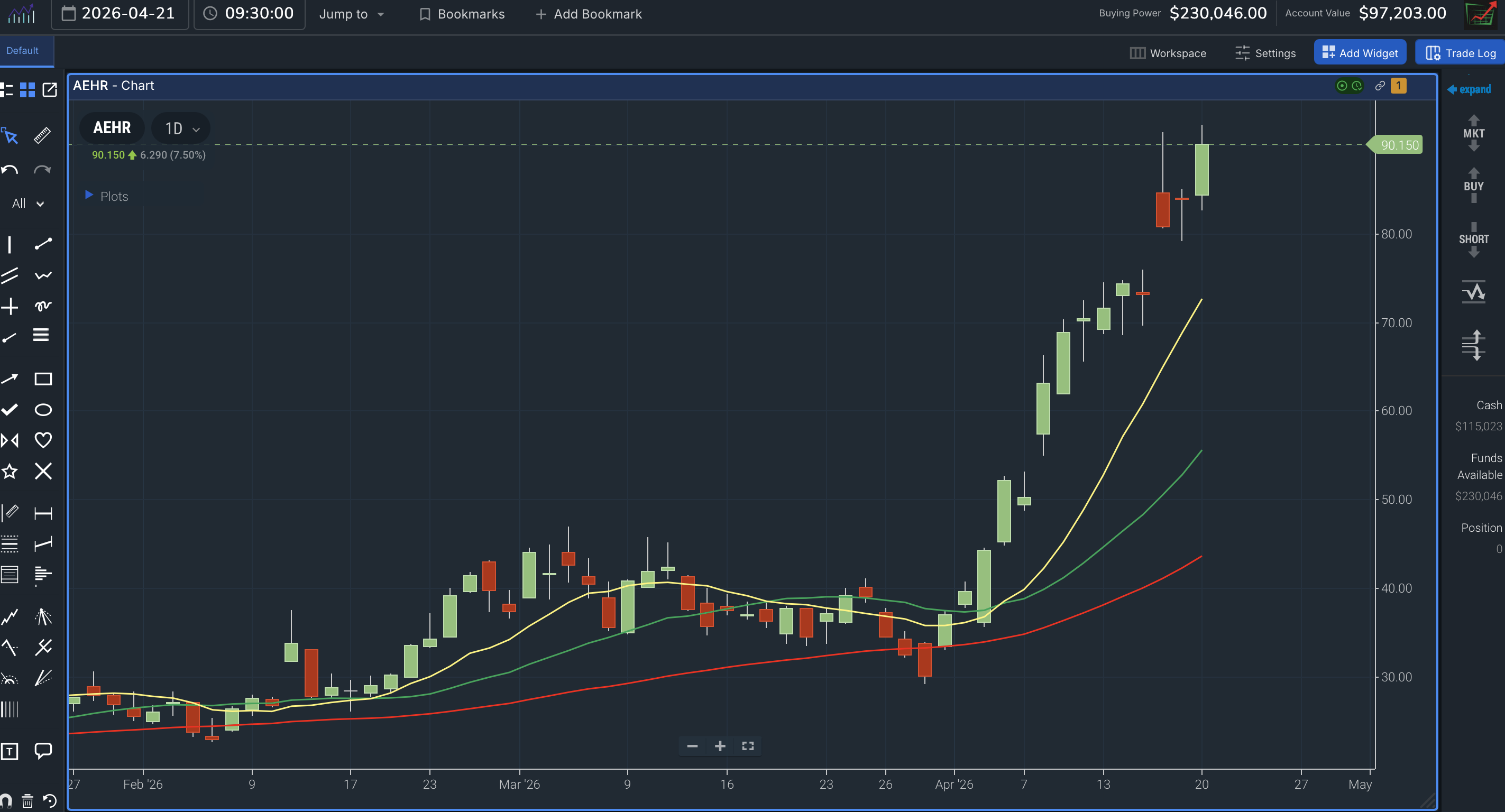1505x812 pixels.
Task: Click the chart zoom-in plus button
Action: (x=720, y=746)
